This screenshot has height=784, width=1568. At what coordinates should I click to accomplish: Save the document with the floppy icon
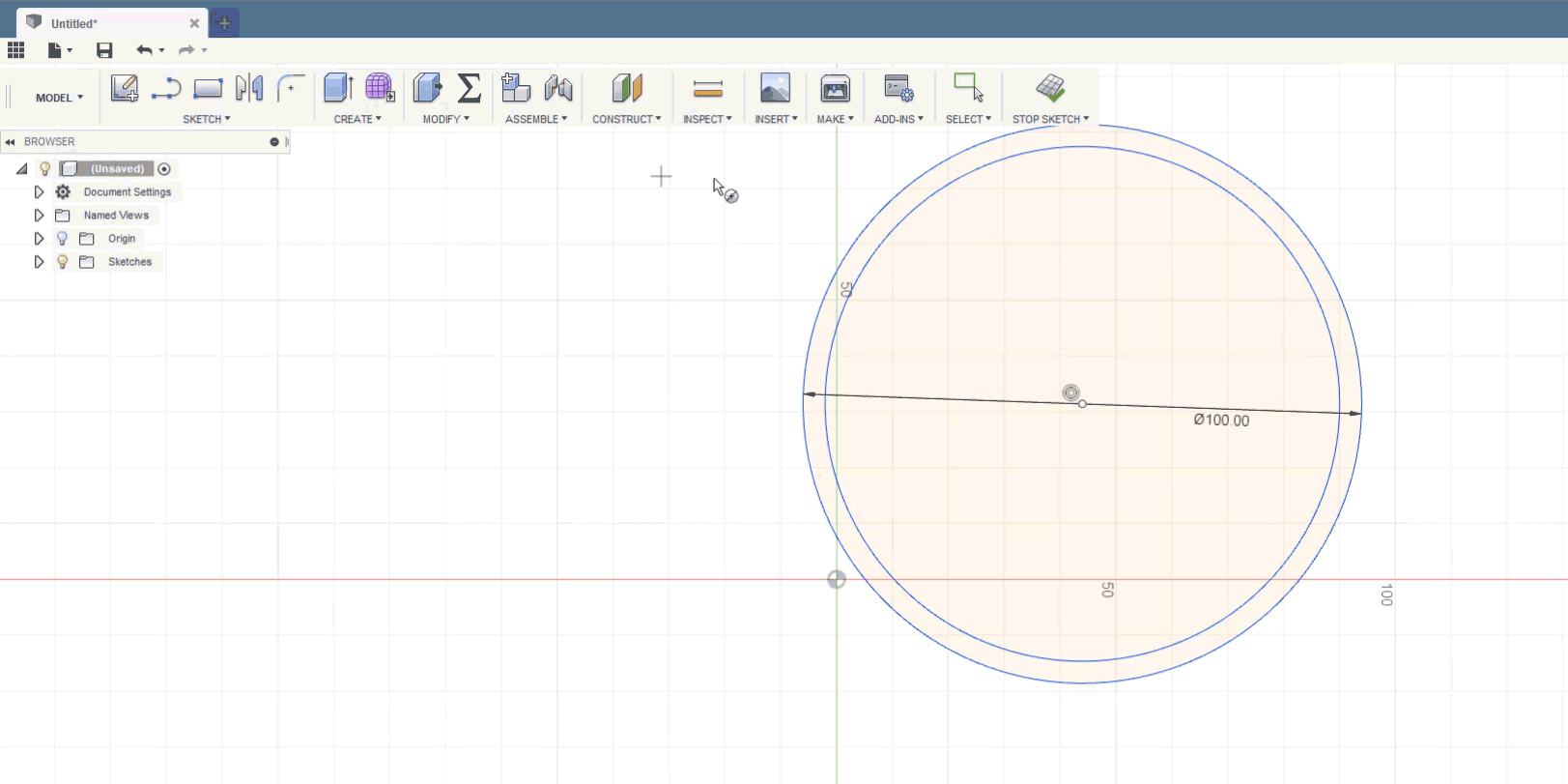[104, 50]
